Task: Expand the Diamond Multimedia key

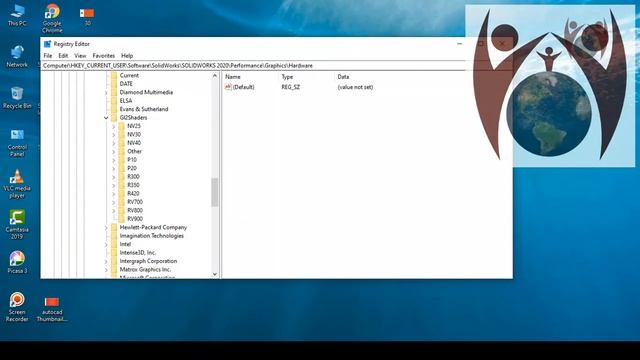Action: point(106,93)
